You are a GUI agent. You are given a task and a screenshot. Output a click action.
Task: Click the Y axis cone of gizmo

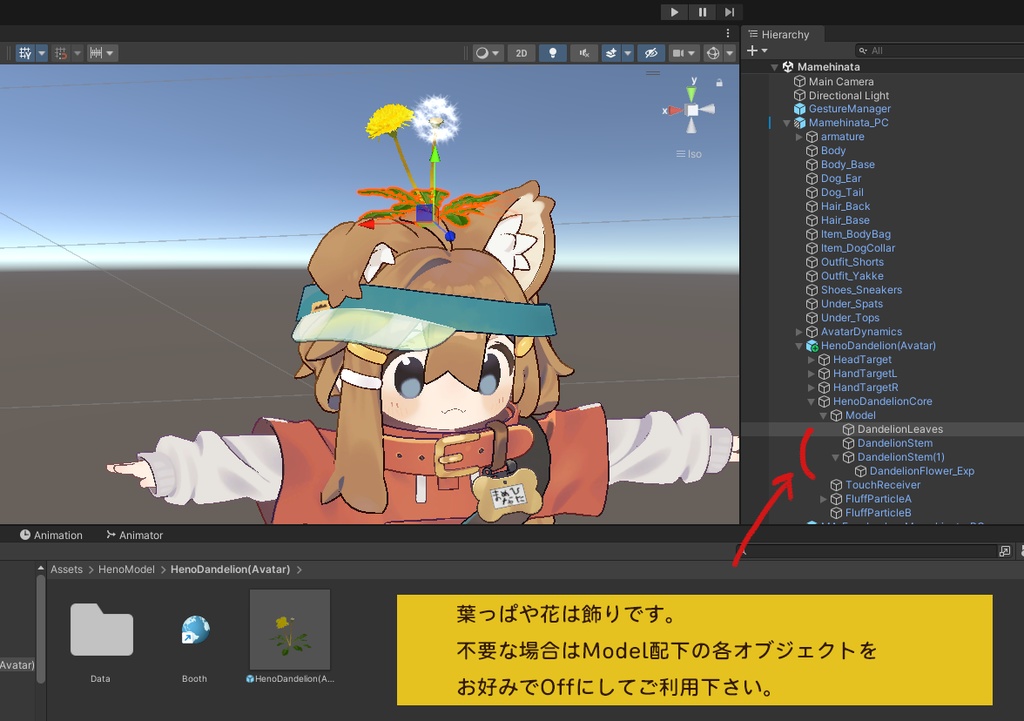692,93
